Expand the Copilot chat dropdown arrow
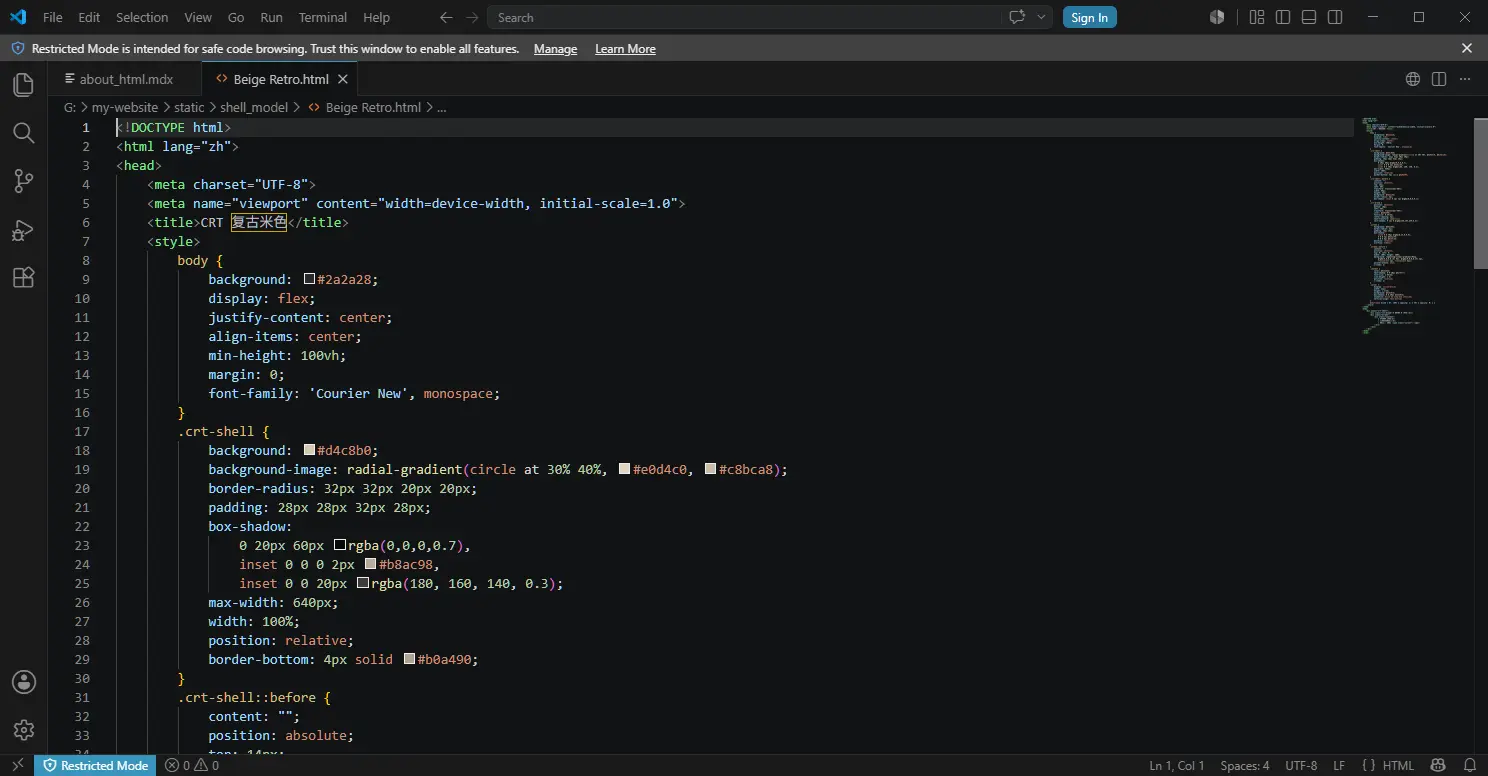The width and height of the screenshot is (1488, 776). click(1043, 17)
